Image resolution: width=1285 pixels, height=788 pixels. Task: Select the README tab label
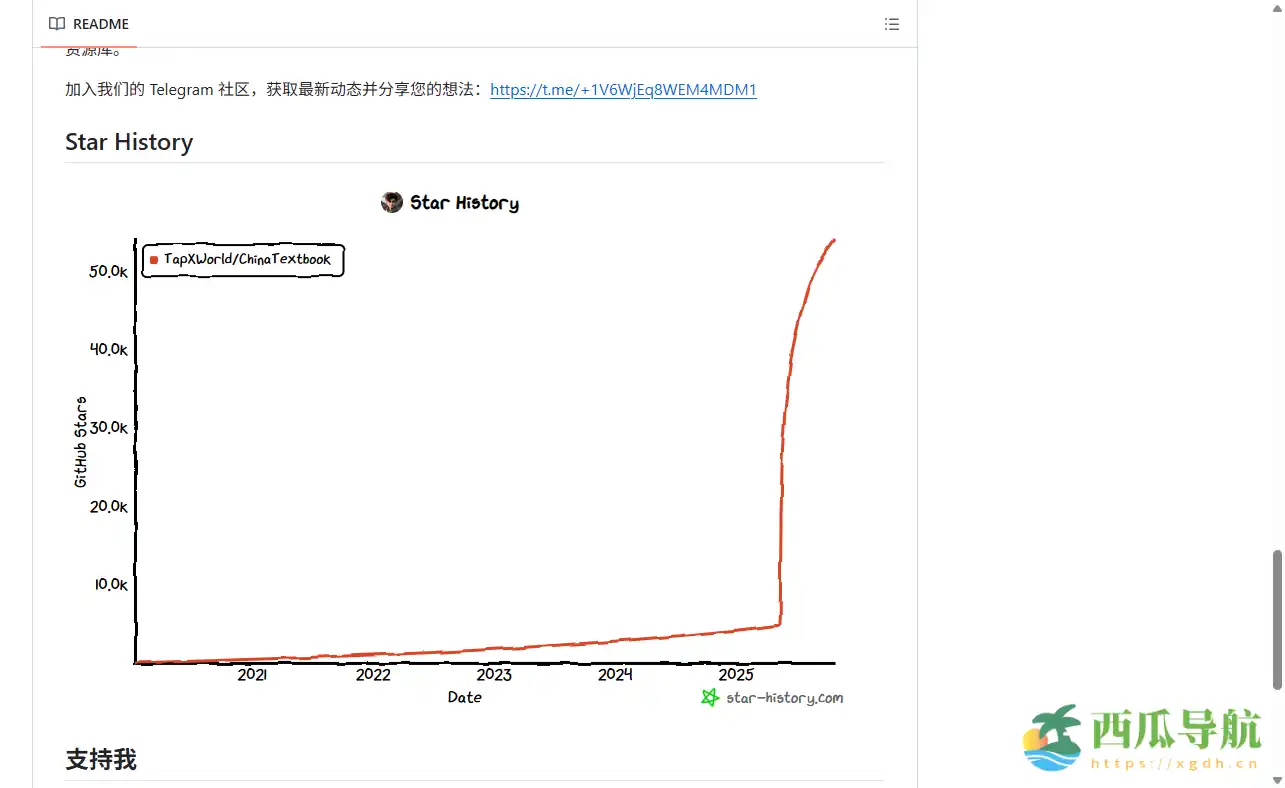pyautogui.click(x=101, y=24)
